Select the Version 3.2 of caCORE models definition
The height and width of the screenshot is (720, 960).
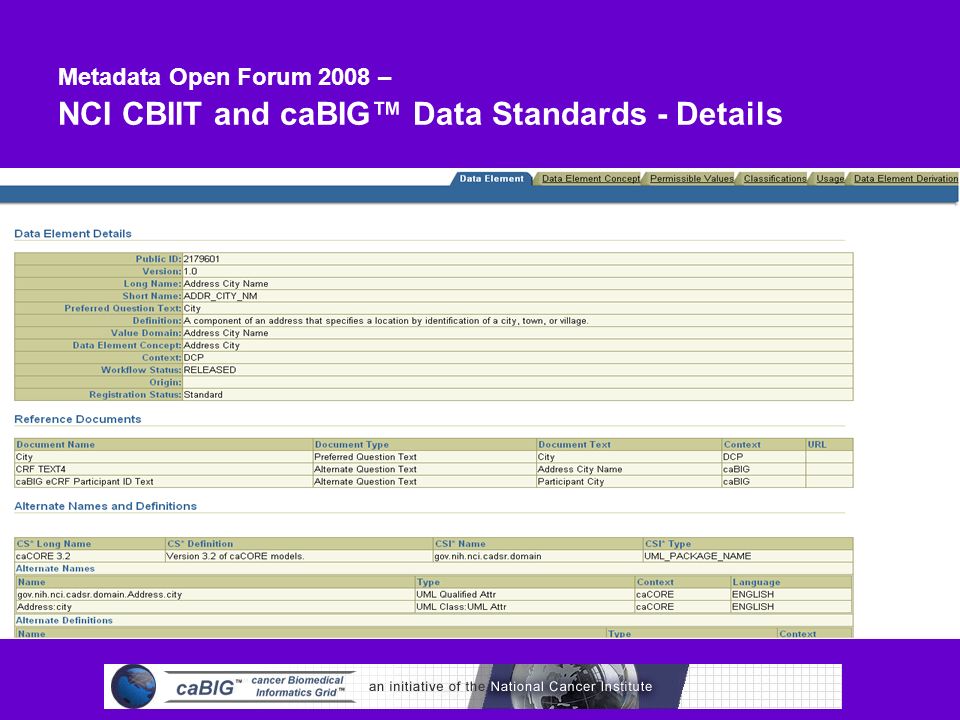point(236,556)
